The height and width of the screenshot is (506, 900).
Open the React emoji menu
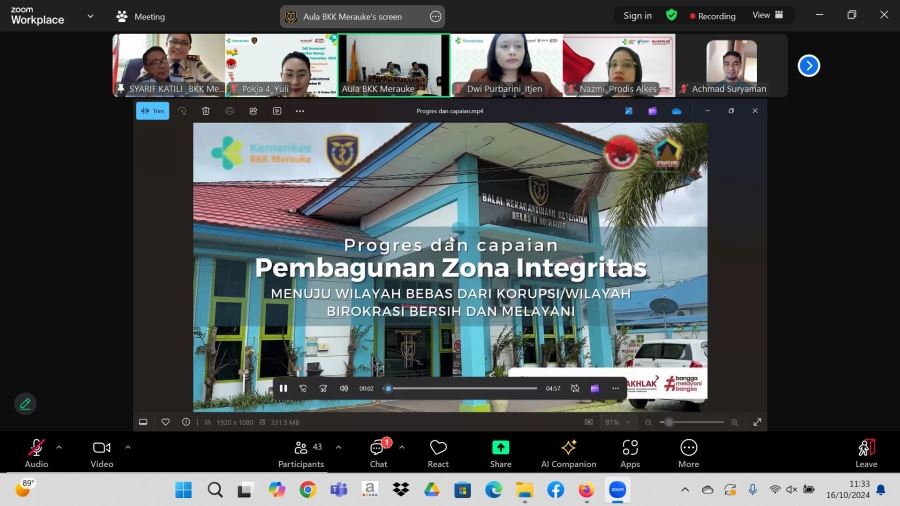coord(438,452)
